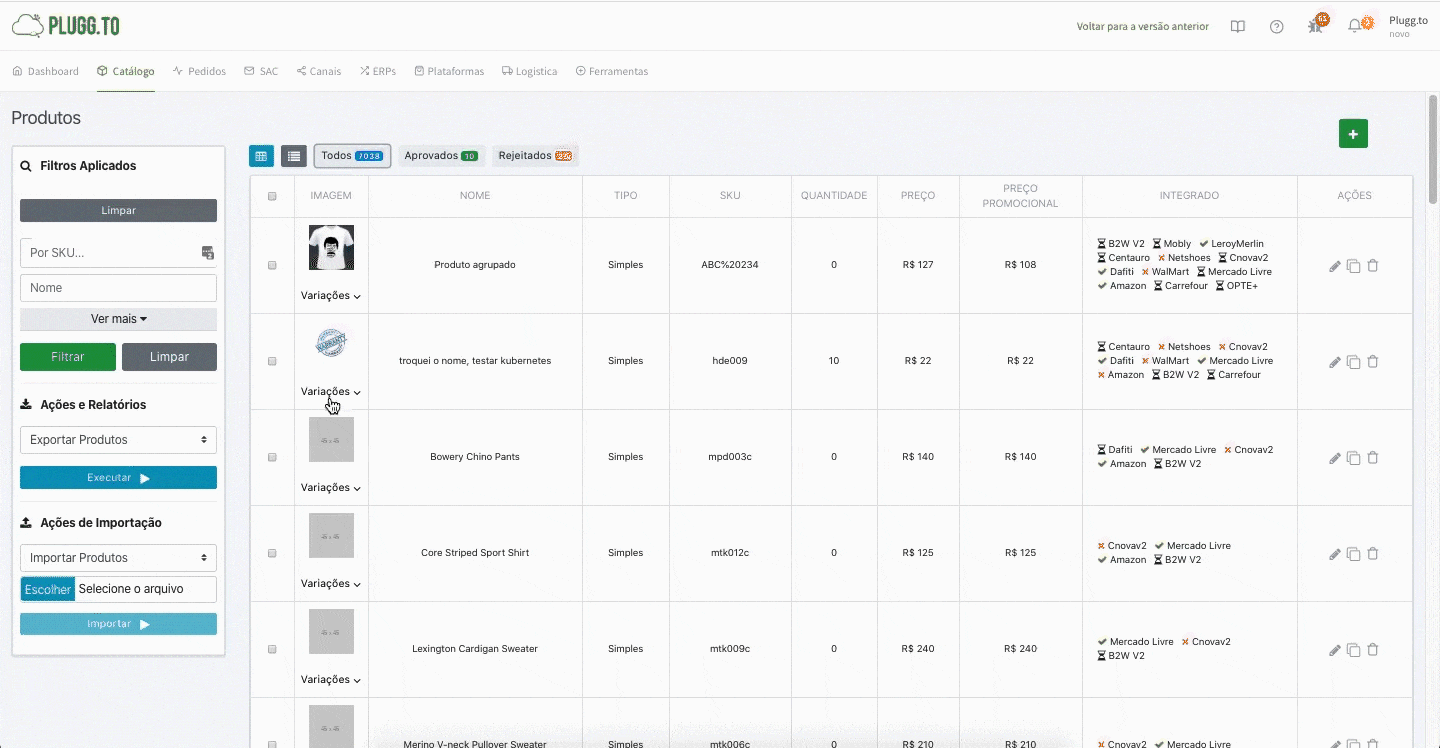Click Voltar para a versão anterior link
This screenshot has width=1440, height=748.
[1143, 27]
